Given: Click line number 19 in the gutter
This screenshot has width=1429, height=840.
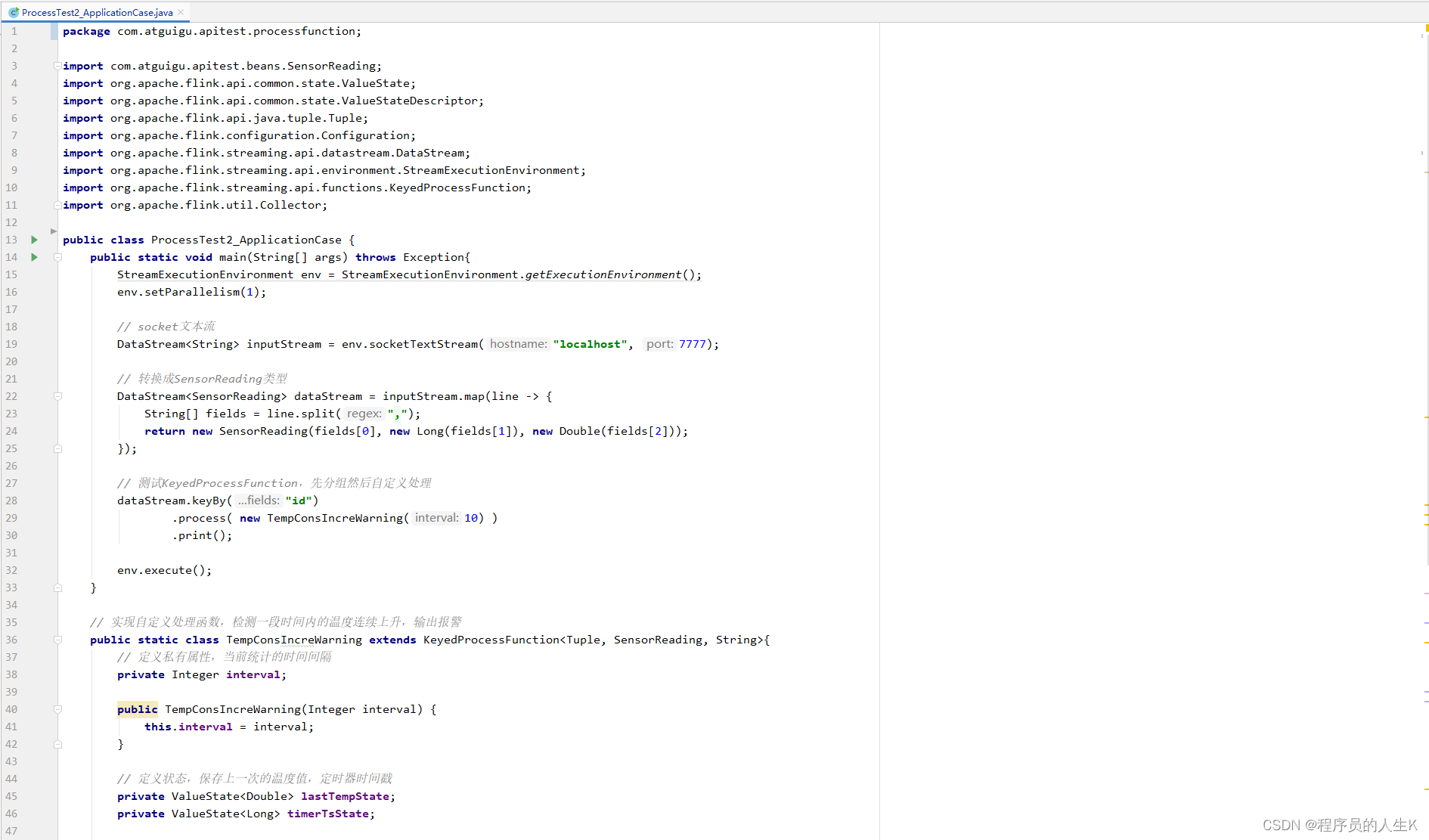Looking at the screenshot, I should (x=11, y=344).
